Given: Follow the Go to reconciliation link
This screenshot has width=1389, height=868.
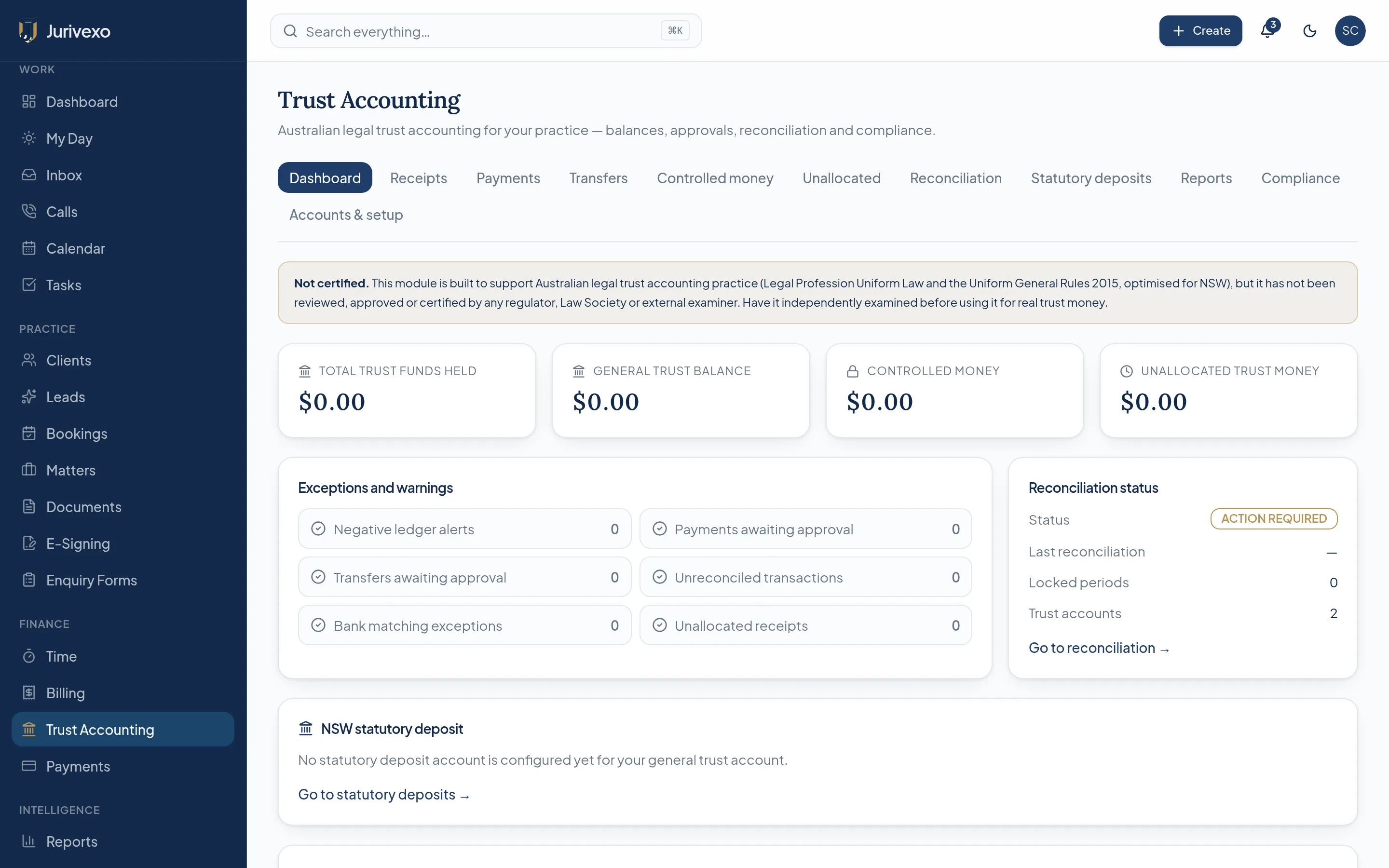Looking at the screenshot, I should point(1099,648).
